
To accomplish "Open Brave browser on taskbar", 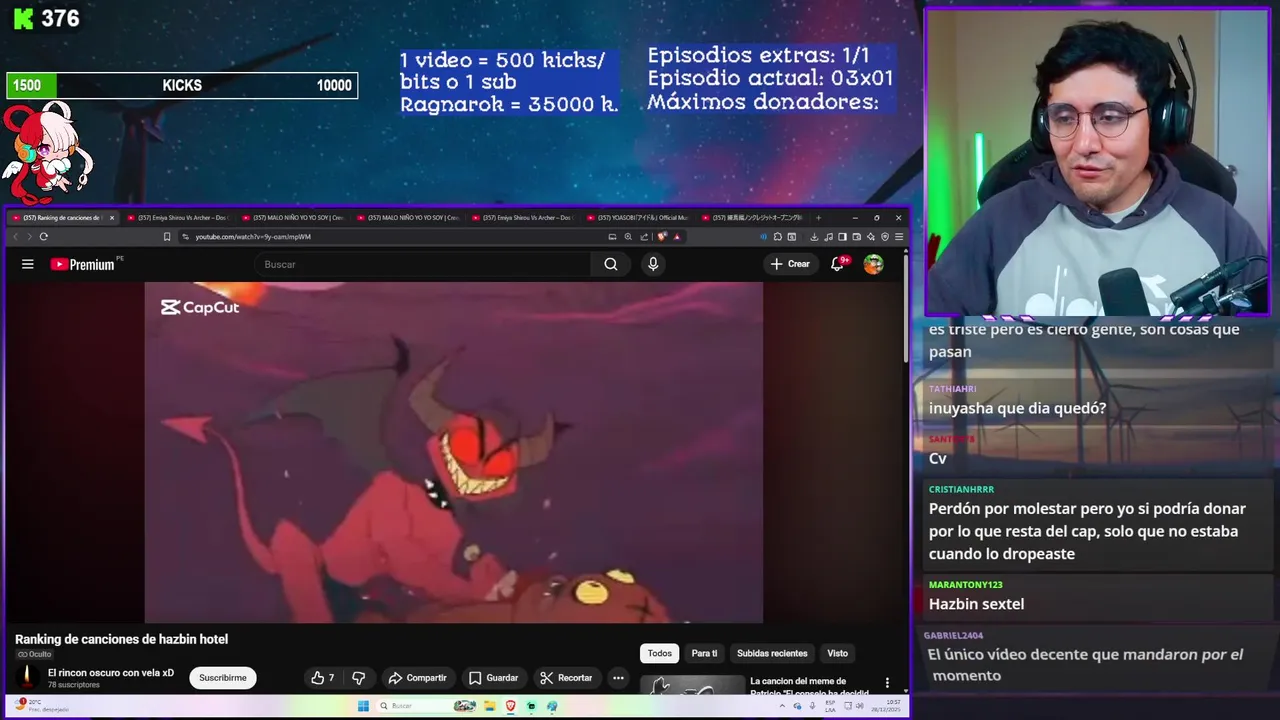I will tap(511, 706).
